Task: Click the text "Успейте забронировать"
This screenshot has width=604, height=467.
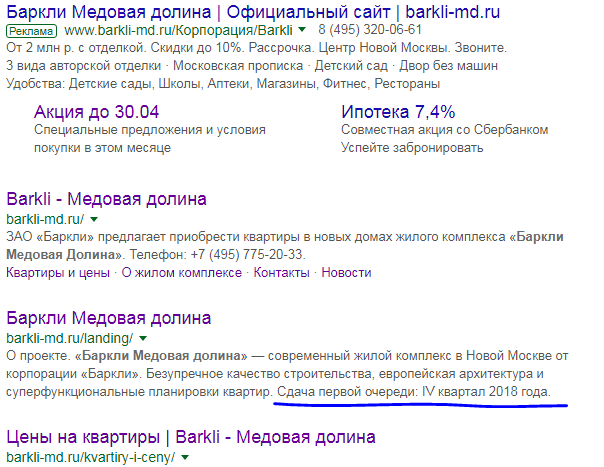Action: [412, 148]
